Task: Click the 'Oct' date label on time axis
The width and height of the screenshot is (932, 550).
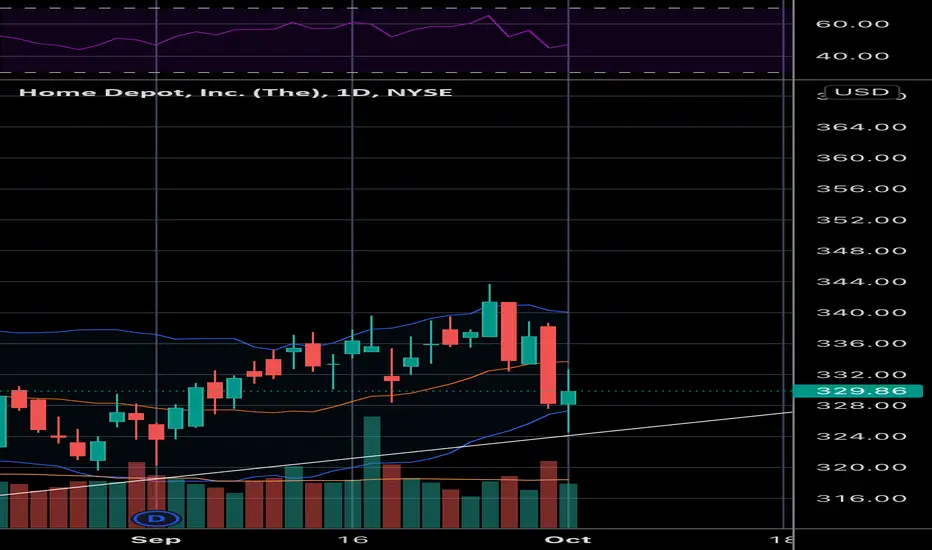Action: [x=568, y=539]
